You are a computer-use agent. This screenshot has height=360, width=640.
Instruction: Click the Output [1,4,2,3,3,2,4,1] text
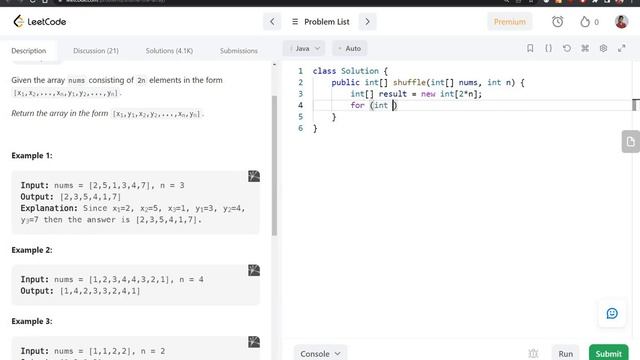(80, 291)
